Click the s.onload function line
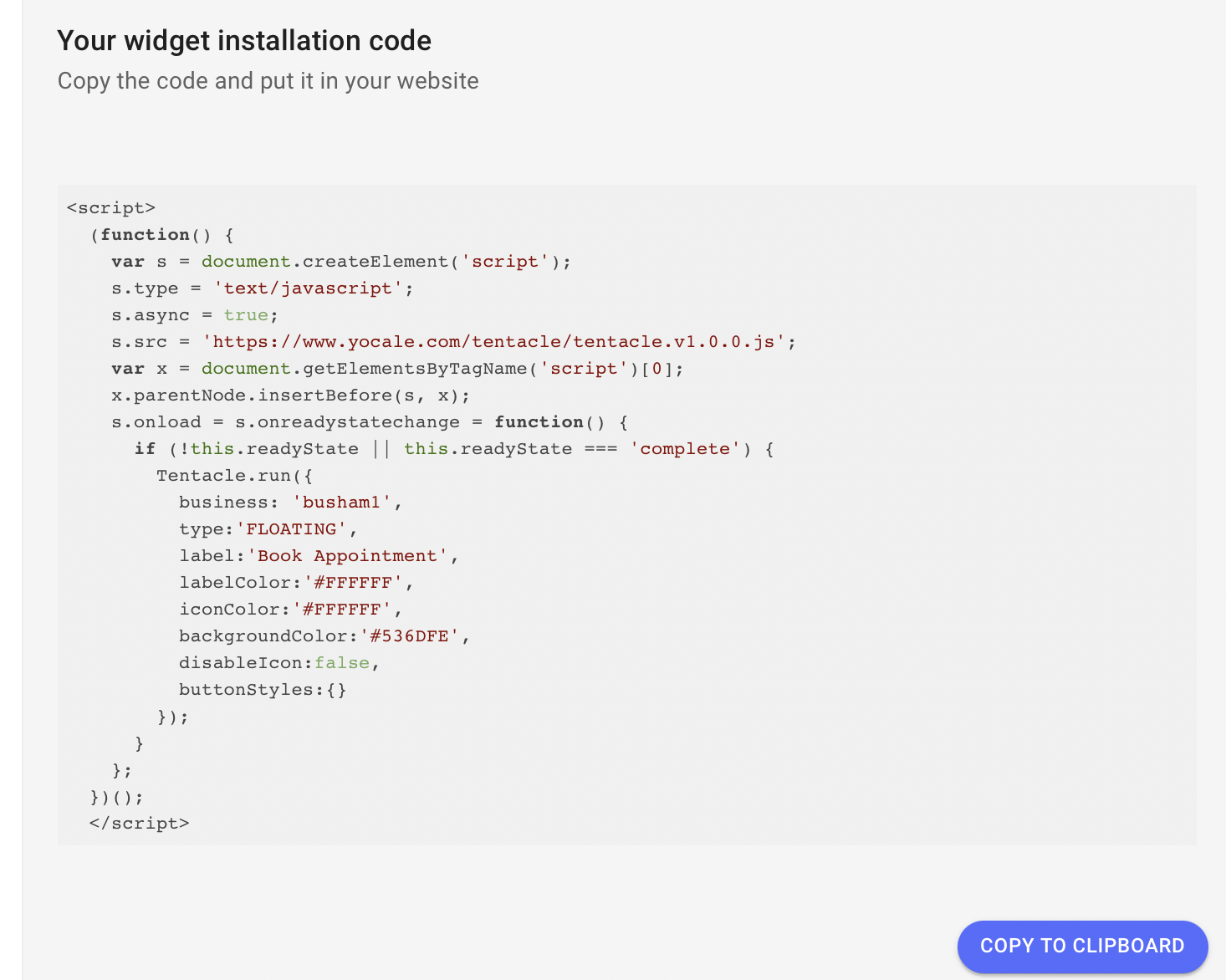The width and height of the screenshot is (1226, 980). [369, 422]
